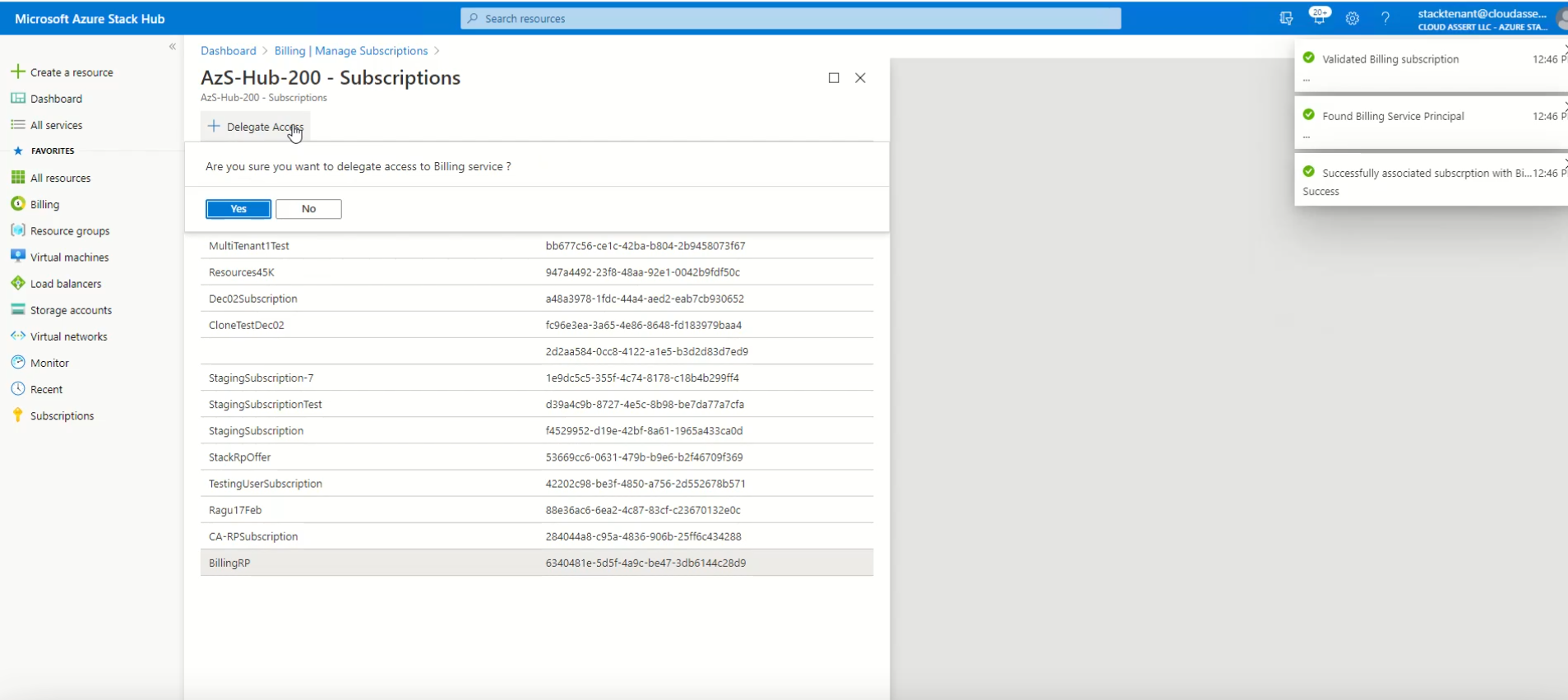Confirm delegation with Yes button

click(x=238, y=209)
